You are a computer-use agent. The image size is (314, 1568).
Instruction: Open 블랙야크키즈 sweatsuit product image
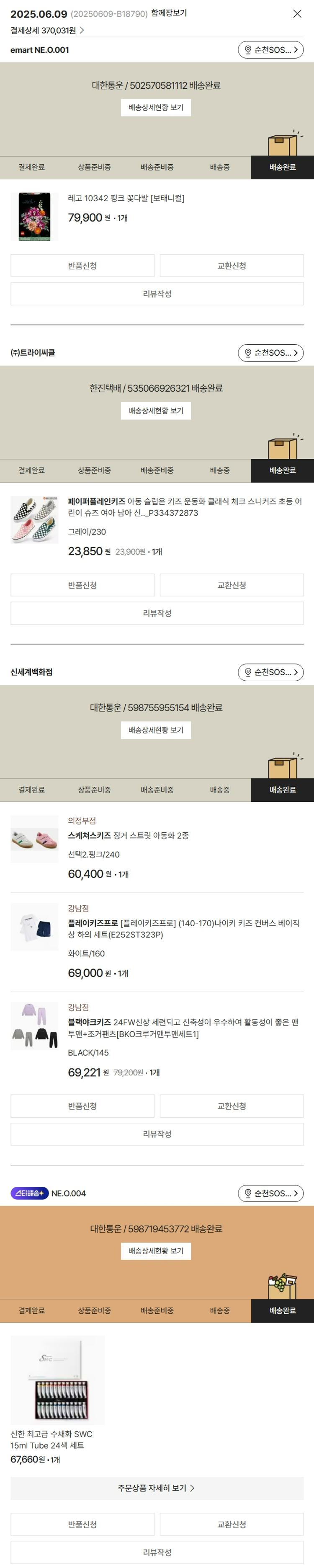[34, 1026]
